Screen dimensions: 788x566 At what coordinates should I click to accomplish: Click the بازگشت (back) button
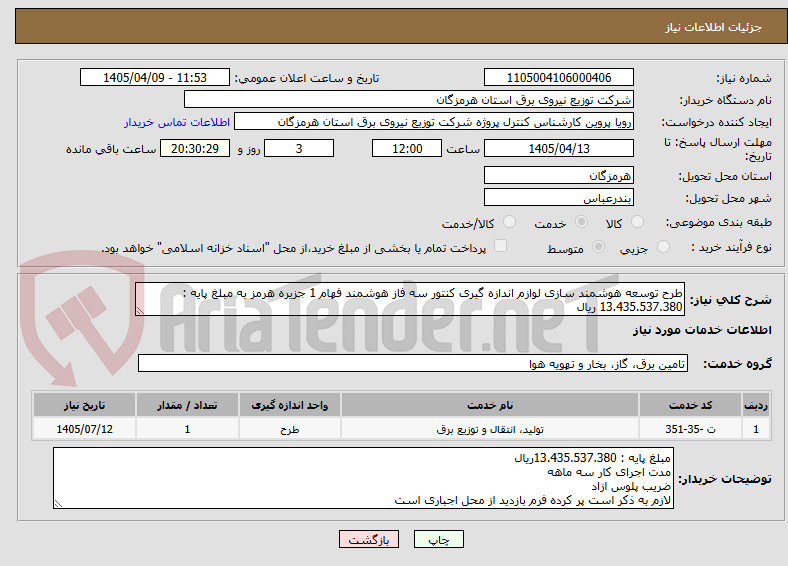point(369,539)
